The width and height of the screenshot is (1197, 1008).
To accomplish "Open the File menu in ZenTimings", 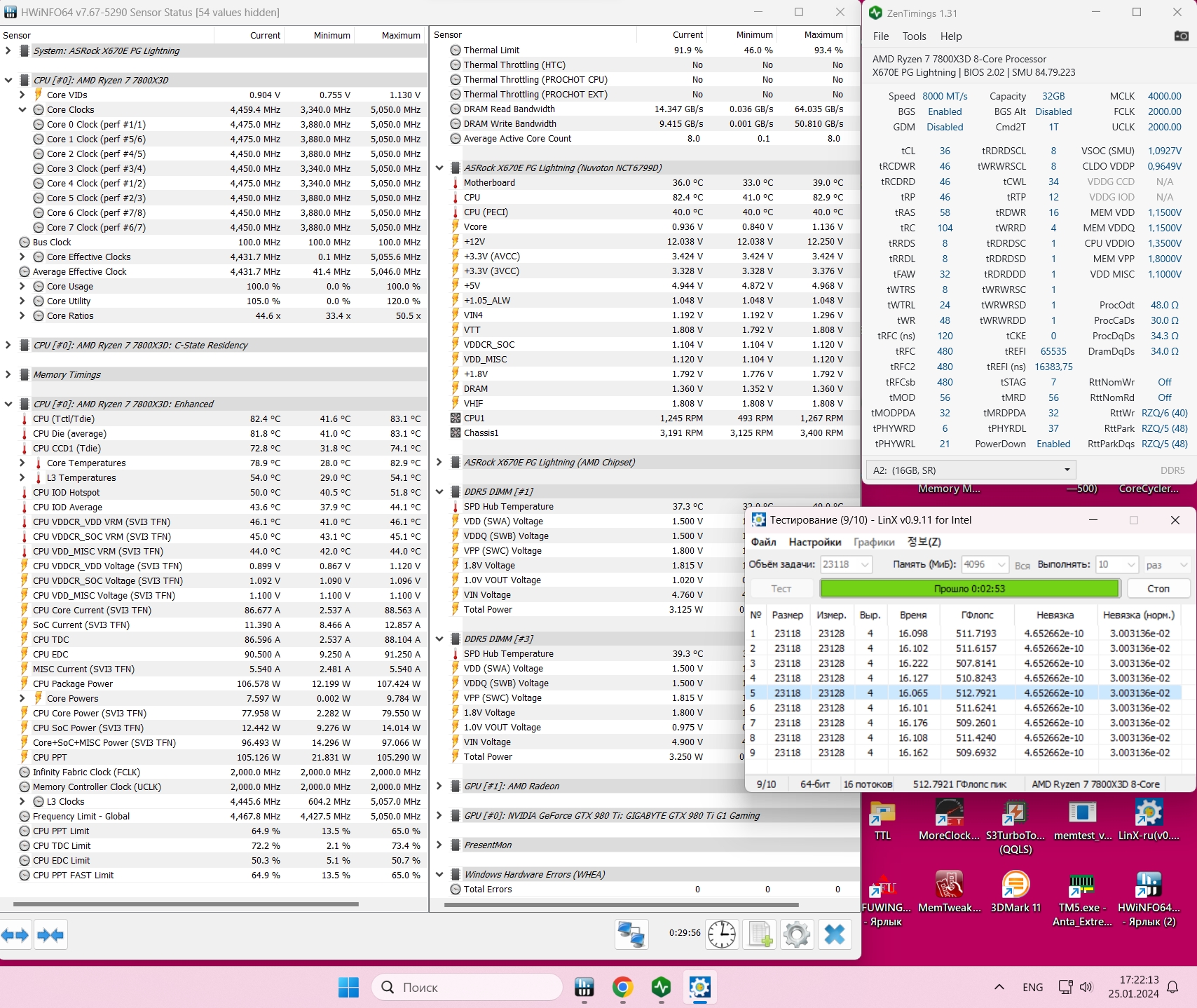I will (881, 36).
